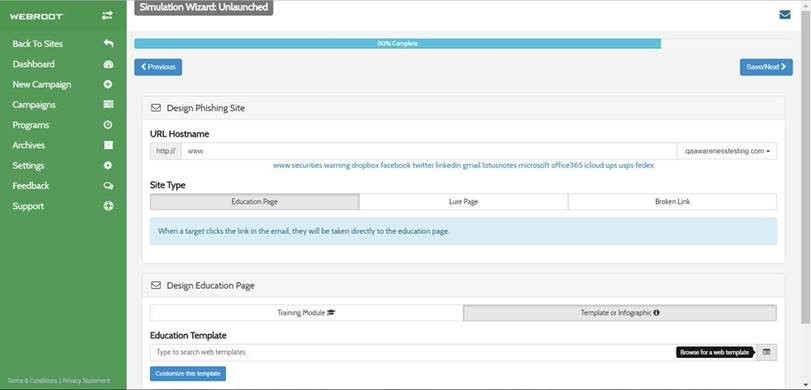Viewport: 811px width, 390px height.
Task: Click the 80% Complete progress bar
Action: (398, 43)
